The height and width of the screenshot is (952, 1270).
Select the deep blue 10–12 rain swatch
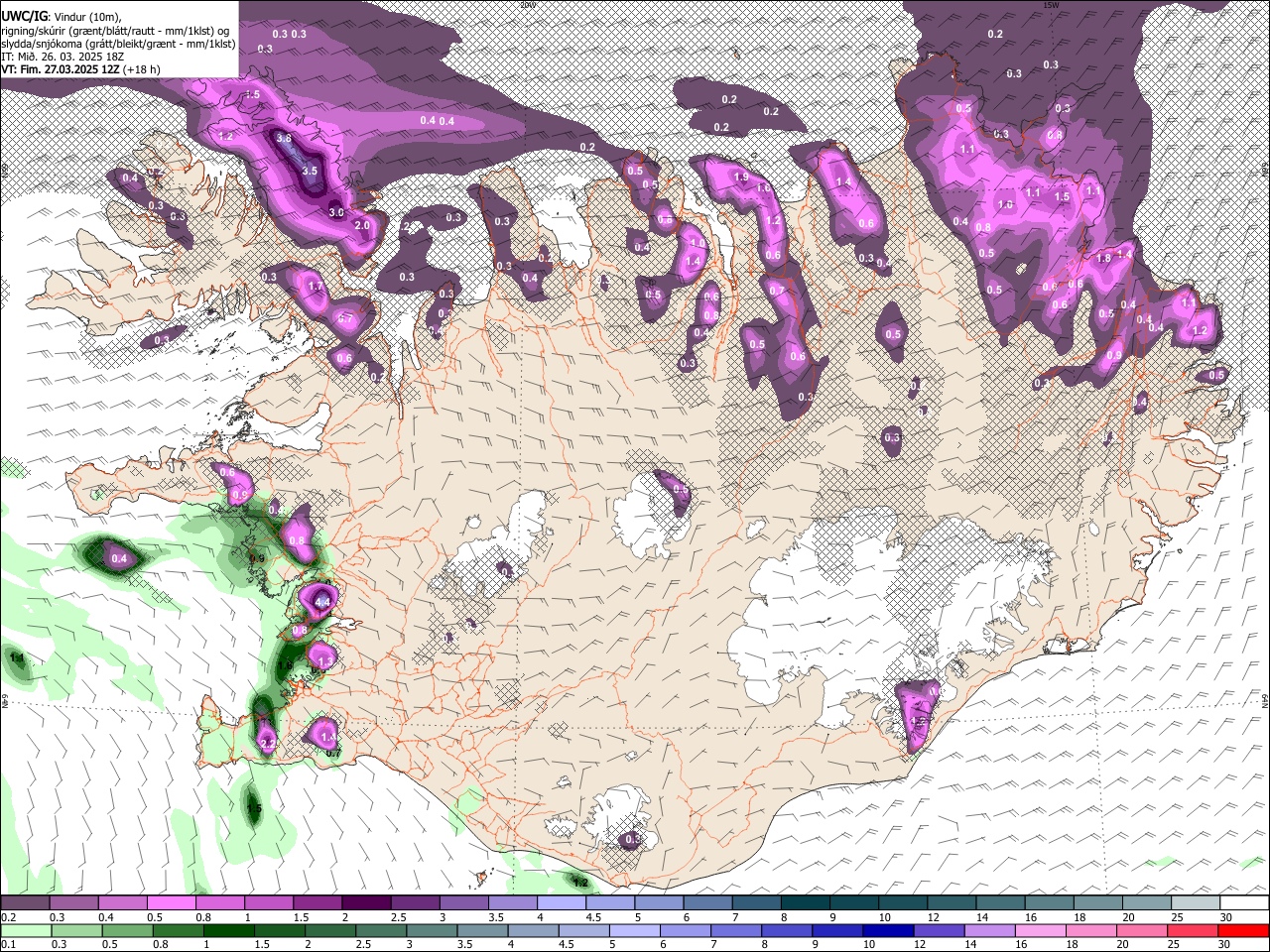[x=888, y=930]
